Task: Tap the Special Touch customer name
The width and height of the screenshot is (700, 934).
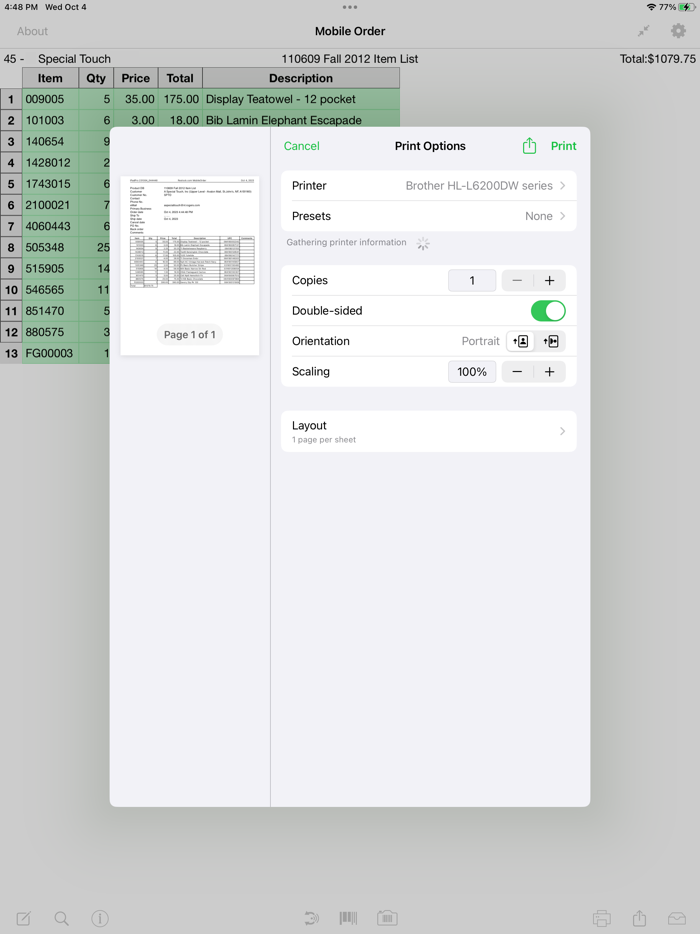Action: click(x=74, y=58)
